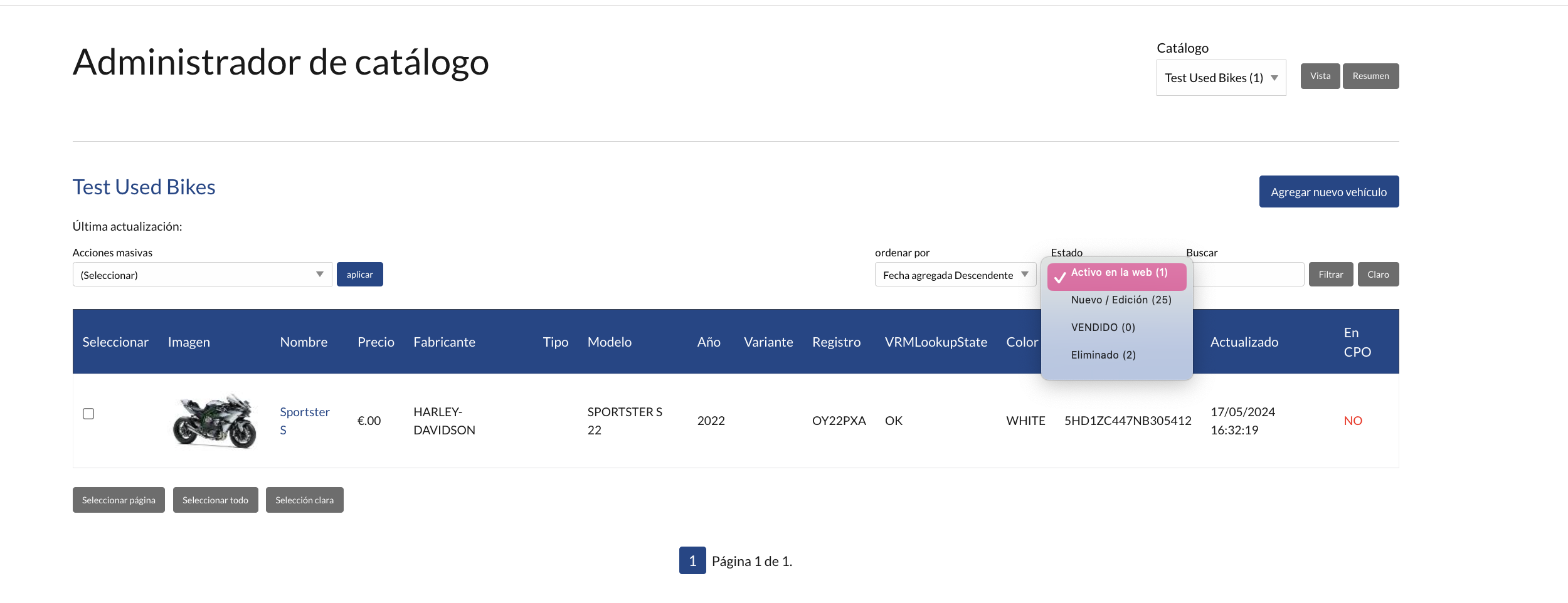Click the Claro reset button
Image resolution: width=1568 pixels, height=603 pixels.
(1377, 275)
